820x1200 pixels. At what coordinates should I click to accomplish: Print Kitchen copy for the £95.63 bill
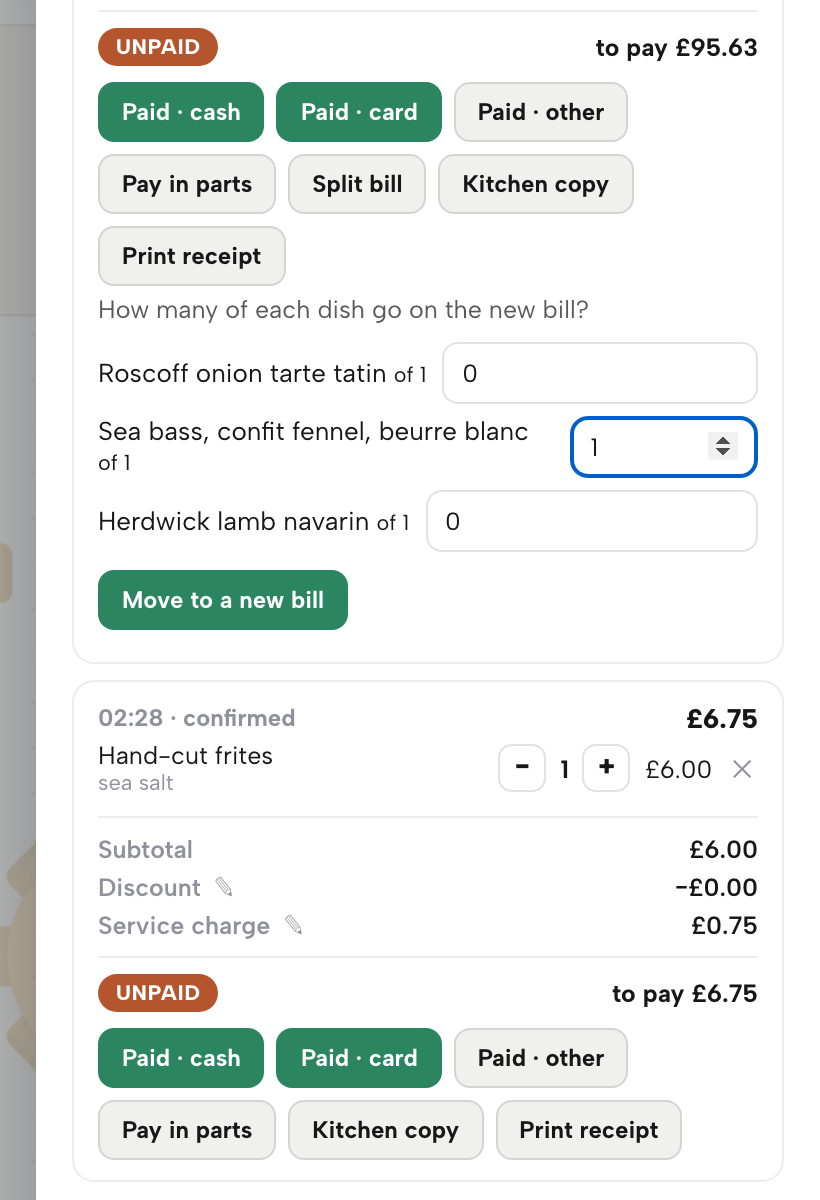click(536, 184)
